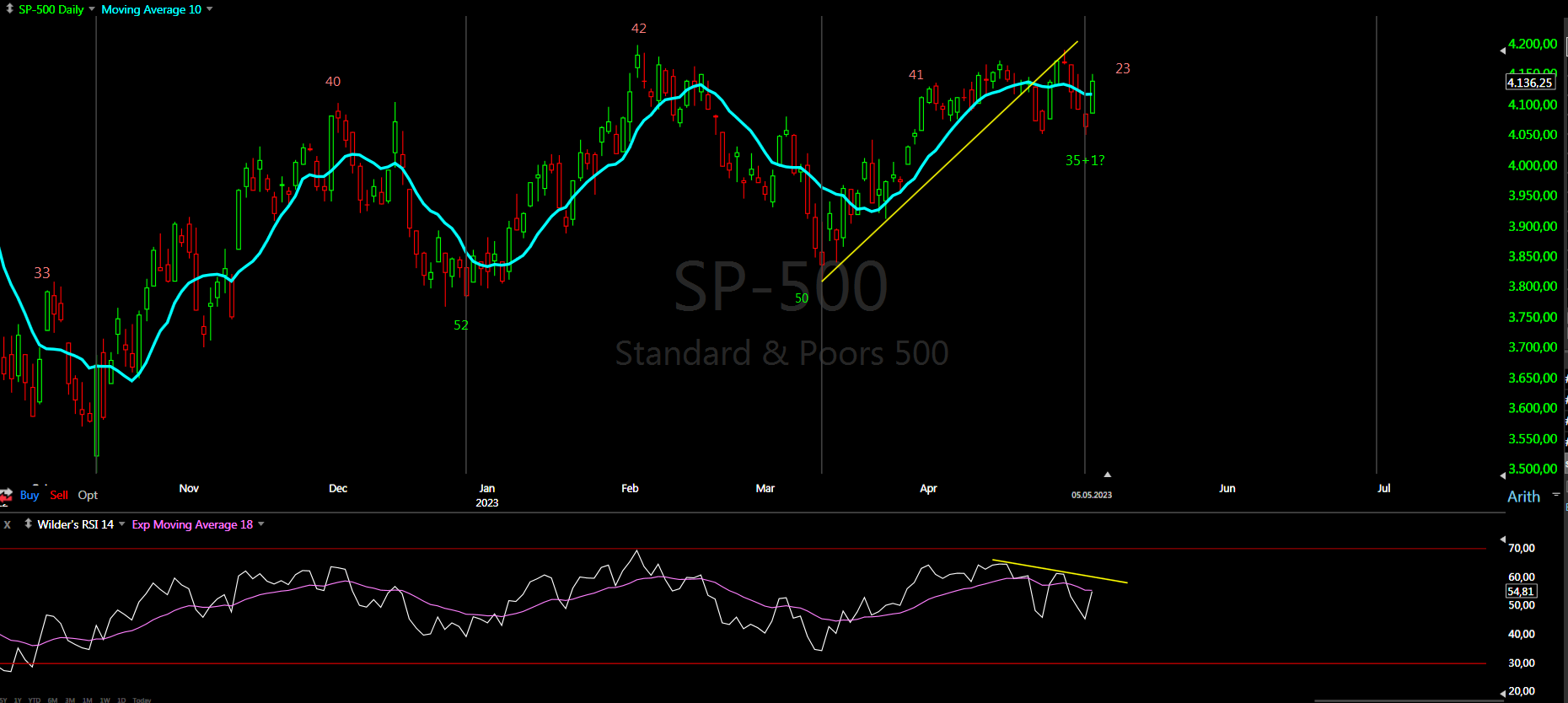
Task: Click the up triangle marker above the 05.05.2023 date
Action: (x=1108, y=475)
